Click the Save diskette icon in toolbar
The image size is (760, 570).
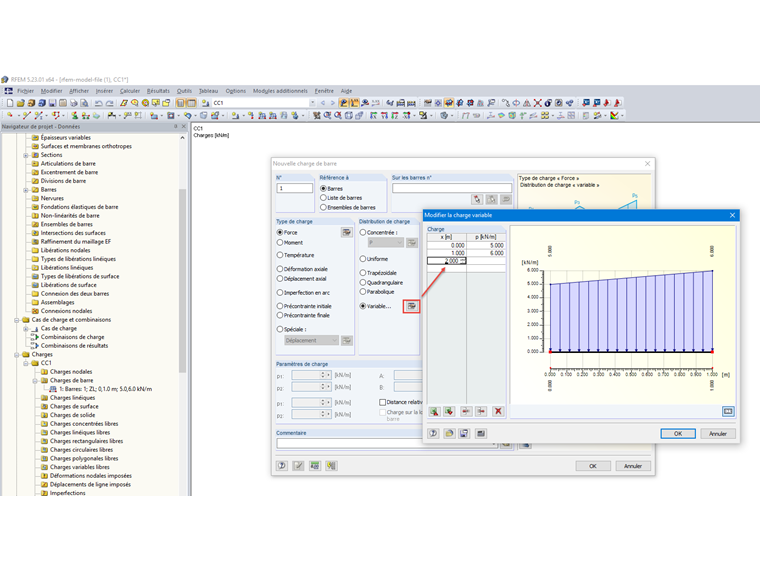[x=52, y=103]
